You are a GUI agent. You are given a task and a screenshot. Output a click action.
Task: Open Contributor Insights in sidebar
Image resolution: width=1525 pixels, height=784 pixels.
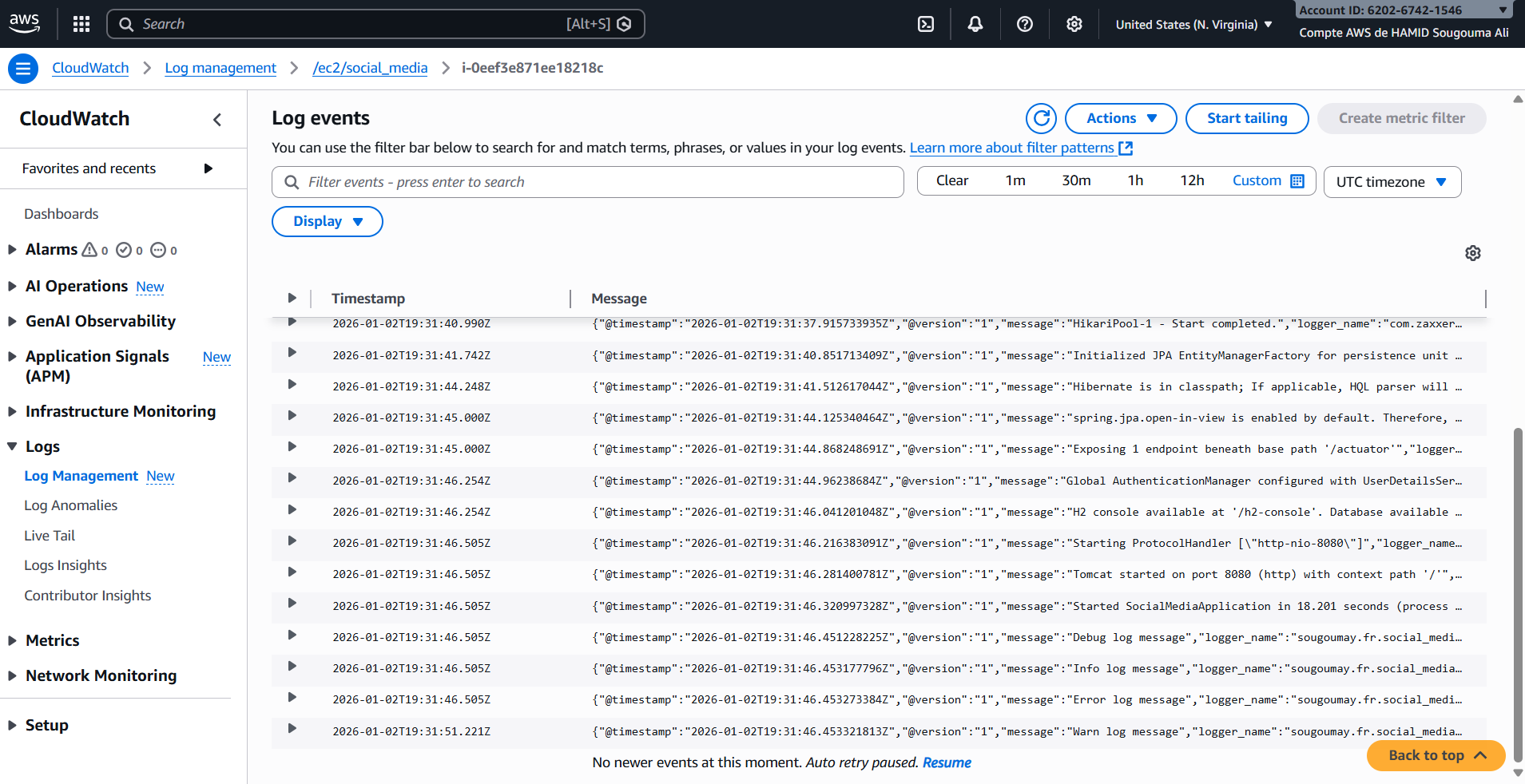pyautogui.click(x=87, y=596)
